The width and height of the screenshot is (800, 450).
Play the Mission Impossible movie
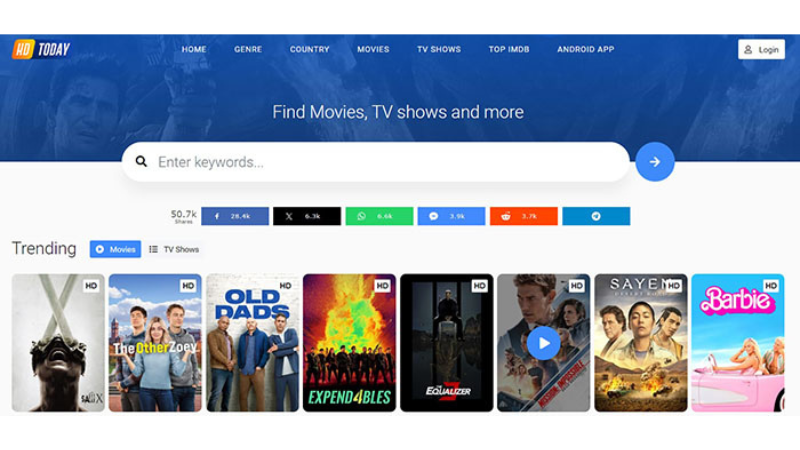[543, 343]
